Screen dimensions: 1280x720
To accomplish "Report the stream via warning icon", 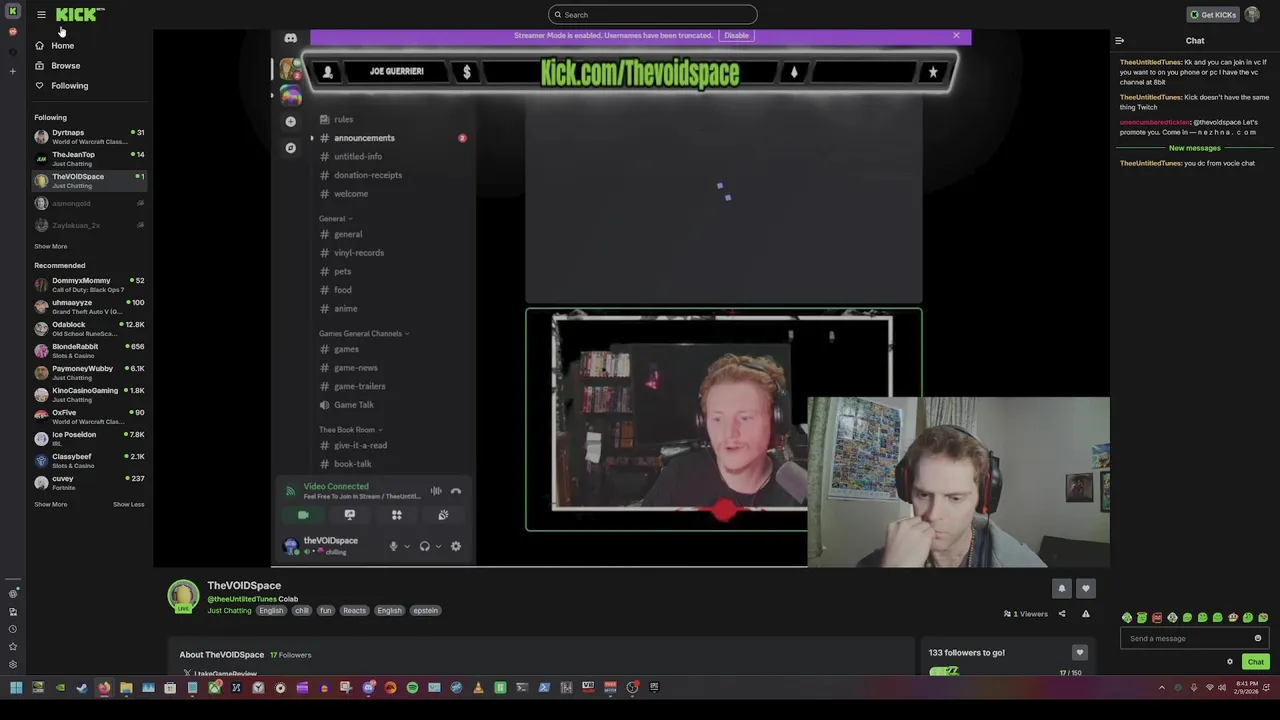I will 1086,614.
